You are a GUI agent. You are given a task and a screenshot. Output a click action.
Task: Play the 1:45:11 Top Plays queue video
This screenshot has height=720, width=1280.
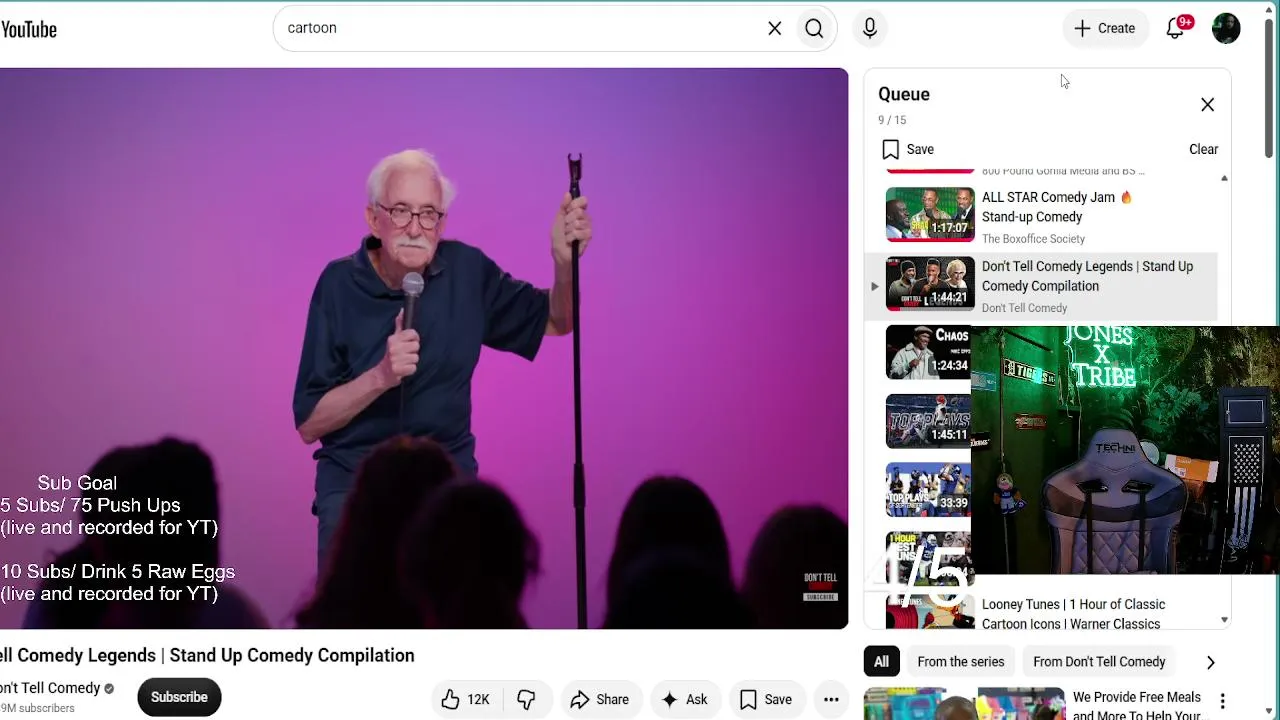[x=927, y=421]
